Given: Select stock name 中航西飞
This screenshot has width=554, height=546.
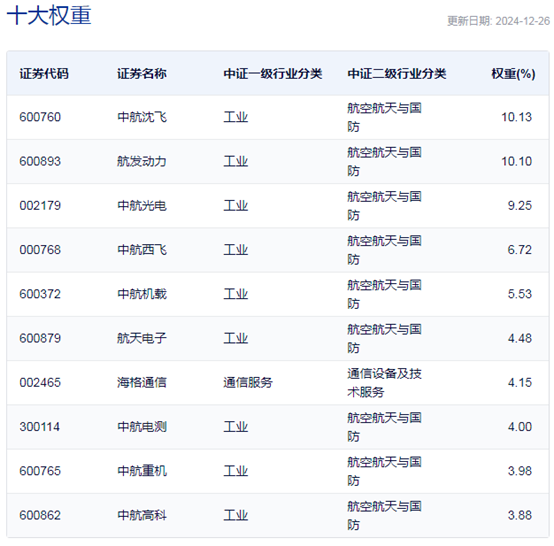Looking at the screenshot, I should tap(142, 249).
